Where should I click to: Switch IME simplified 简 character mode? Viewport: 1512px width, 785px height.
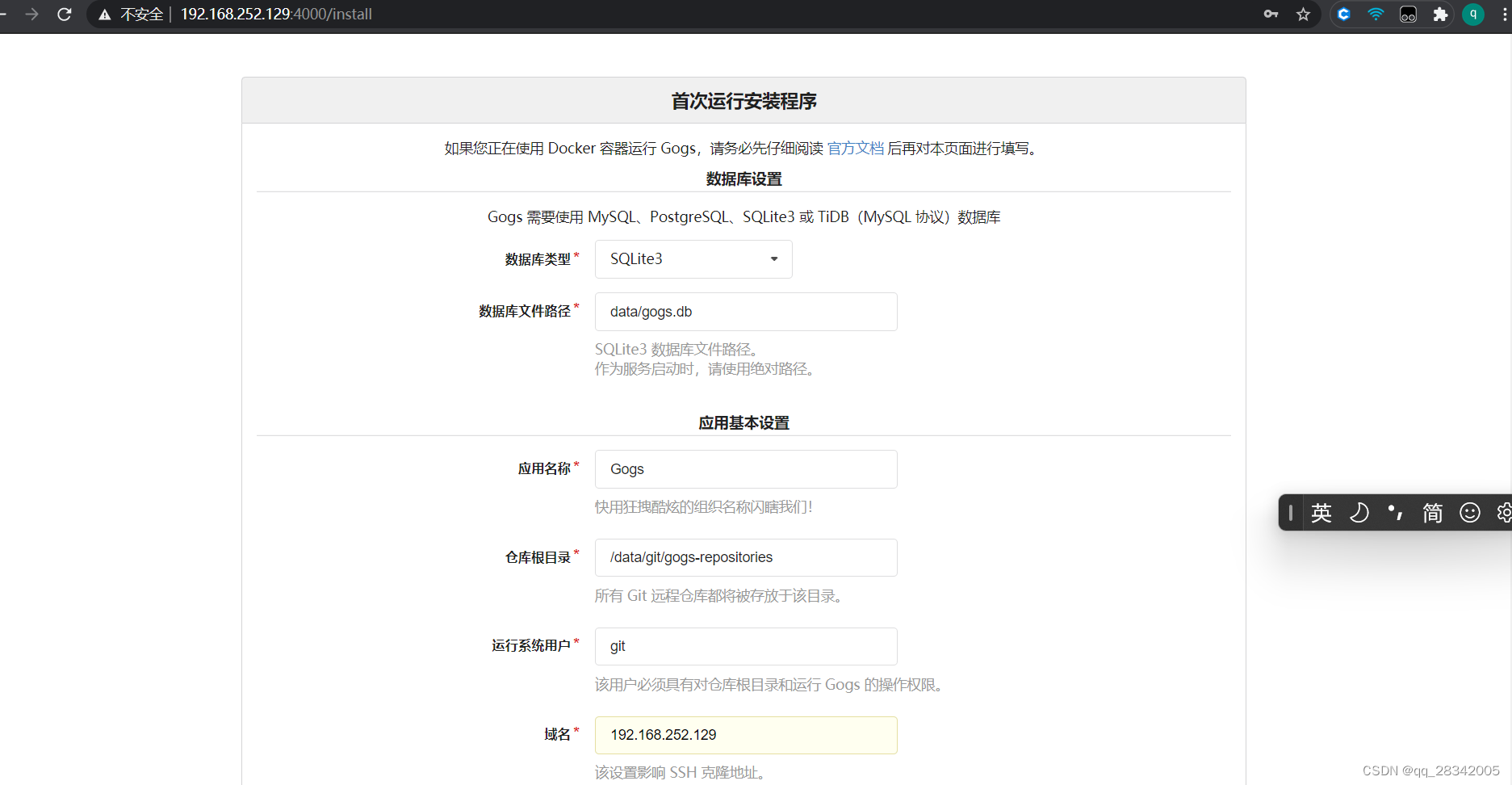tap(1433, 513)
